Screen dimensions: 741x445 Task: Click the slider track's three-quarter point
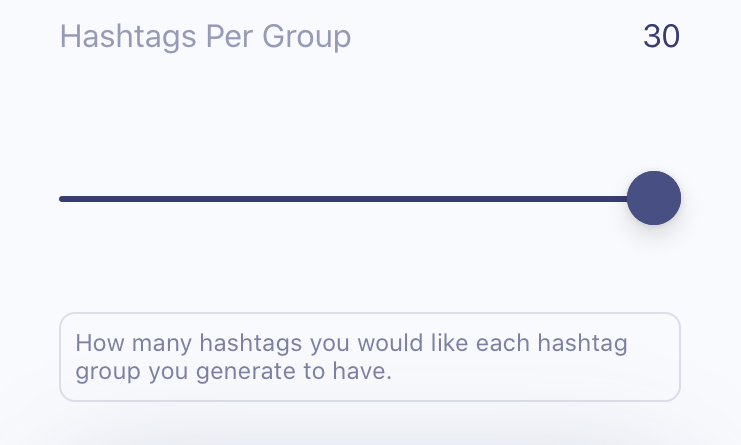pyautogui.click(x=505, y=199)
